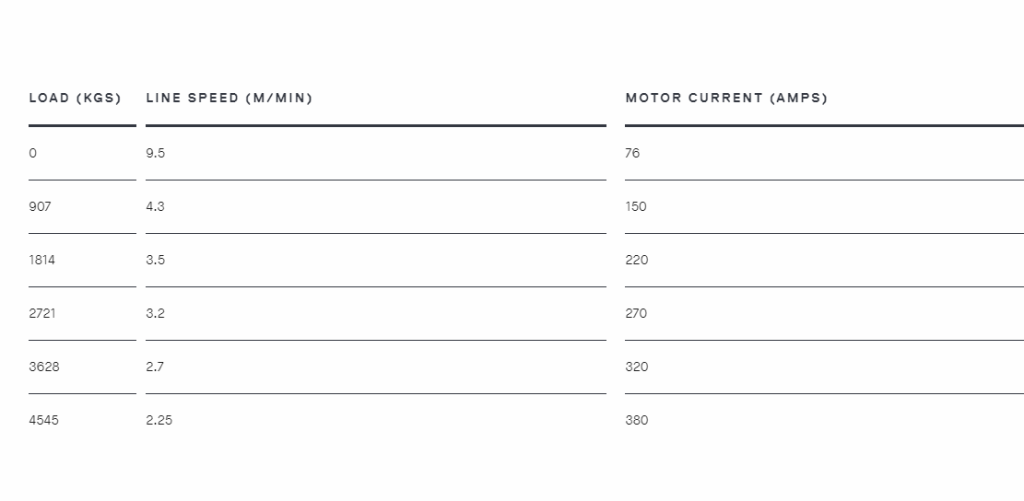Click the motor current value 220
Viewport: 1024px width, 501px height.
tap(637, 260)
